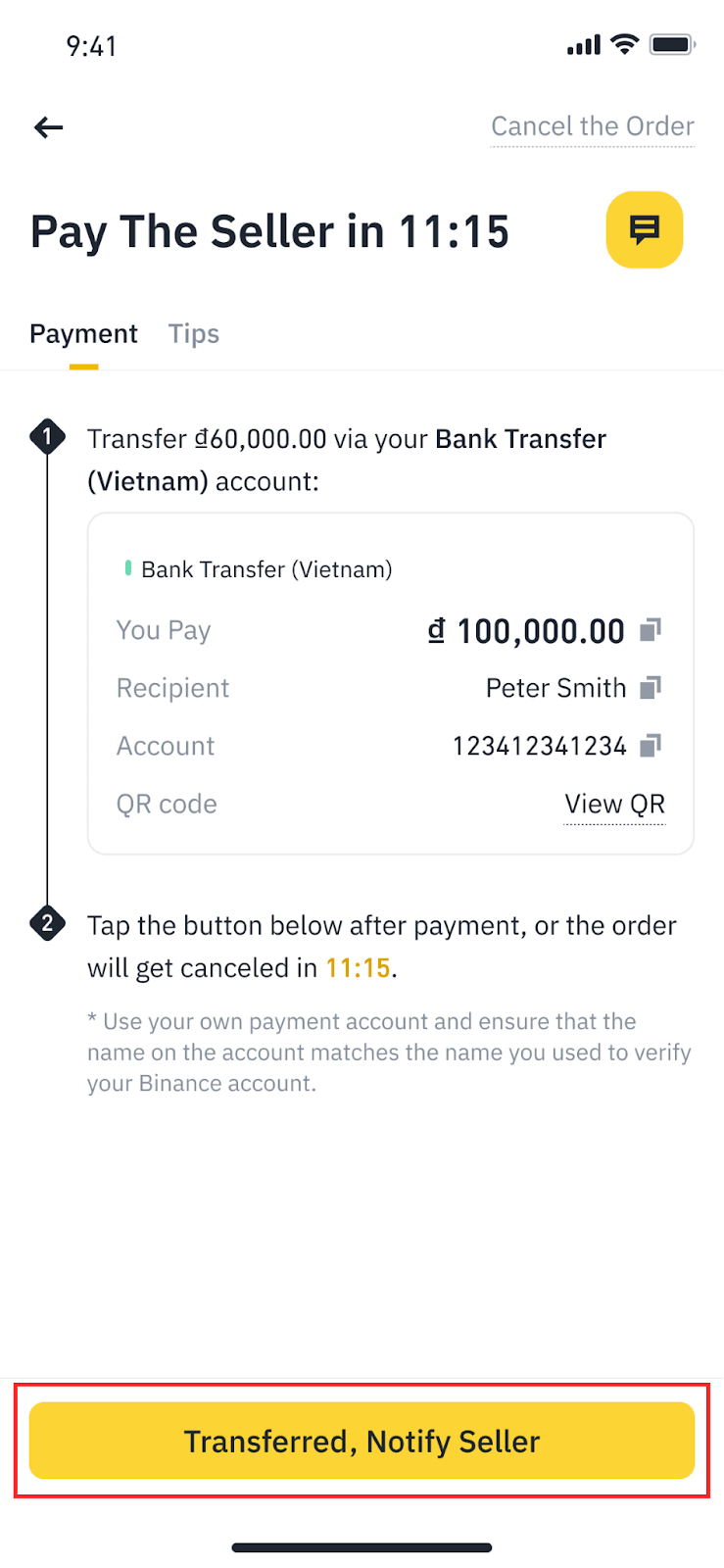724x1568 pixels.
Task: Copy recipient name Peter Smith
Action: click(x=651, y=688)
